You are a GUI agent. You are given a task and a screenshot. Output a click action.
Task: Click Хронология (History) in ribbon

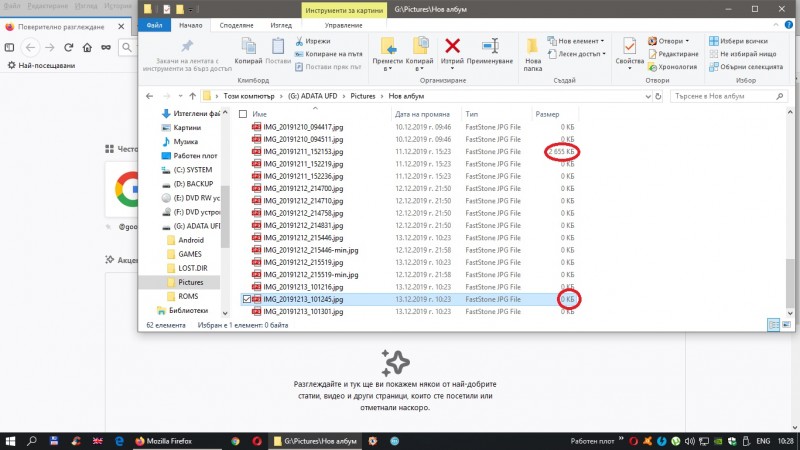pos(672,66)
